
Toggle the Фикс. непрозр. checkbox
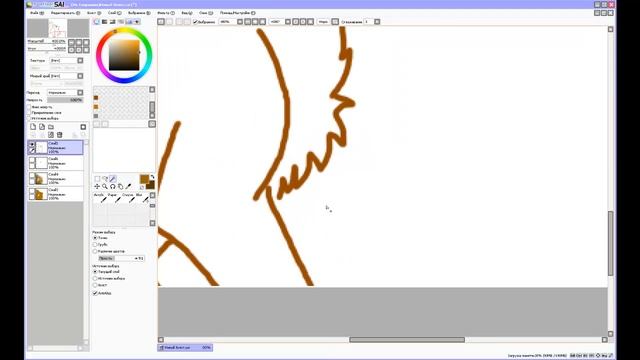[x=29, y=107]
